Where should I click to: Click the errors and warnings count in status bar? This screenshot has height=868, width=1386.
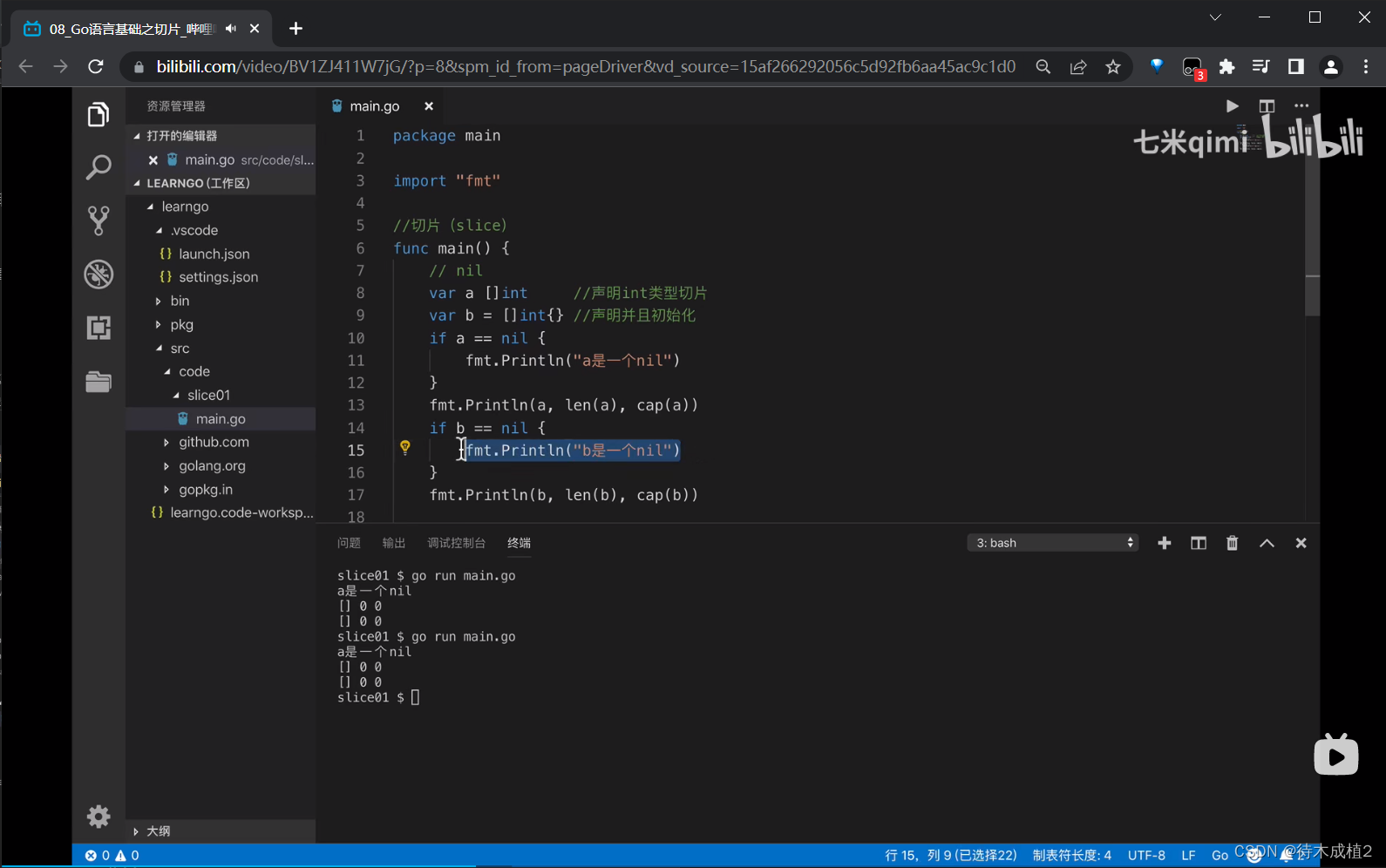[112, 856]
